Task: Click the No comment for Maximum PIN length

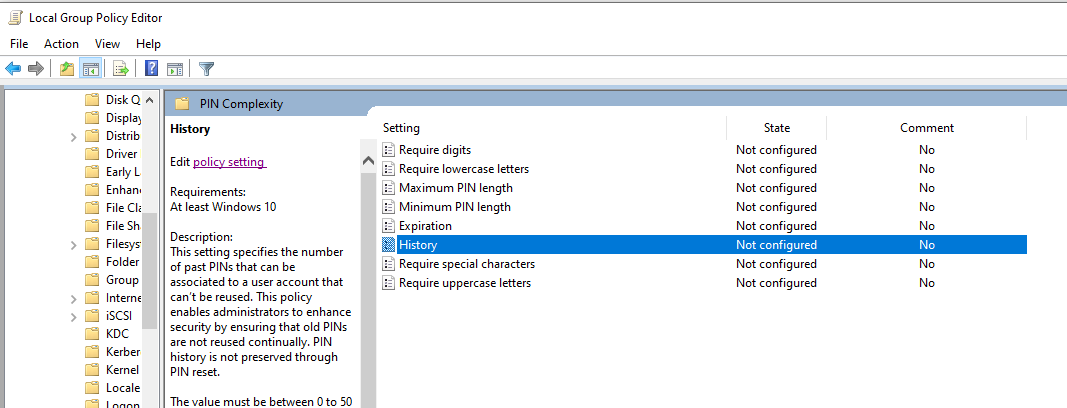Action: (927, 188)
